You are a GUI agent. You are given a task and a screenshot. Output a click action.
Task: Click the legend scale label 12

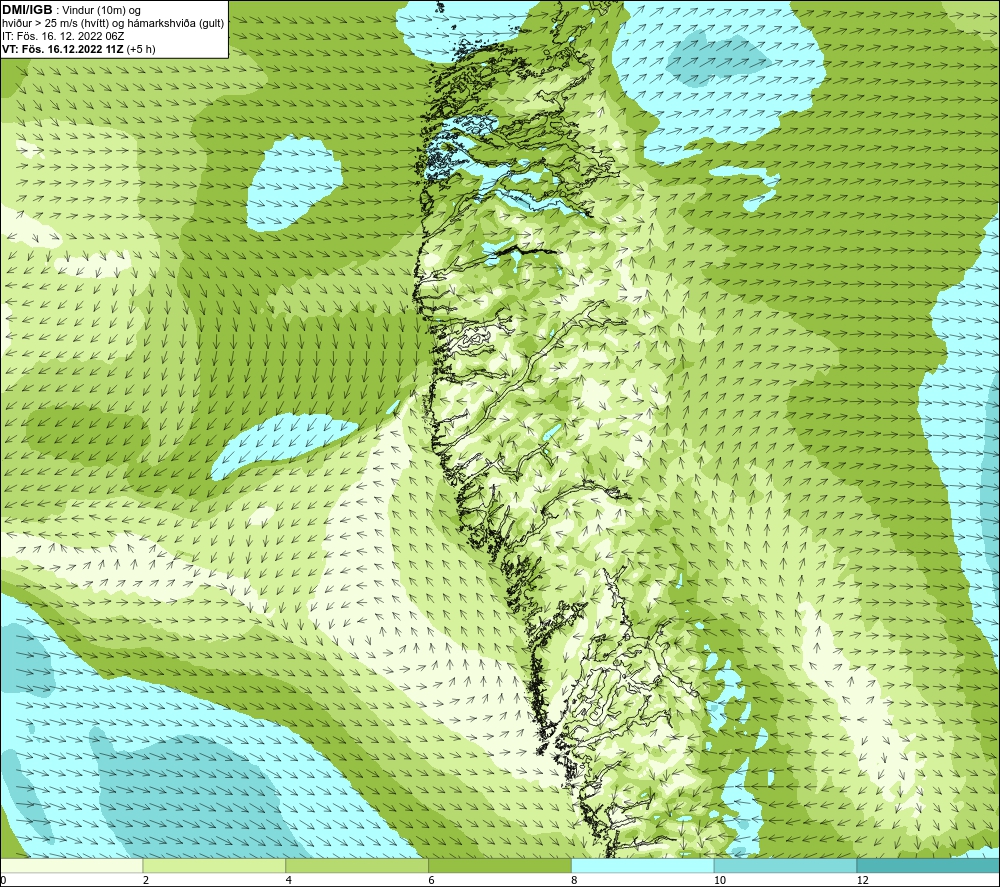[x=862, y=880]
